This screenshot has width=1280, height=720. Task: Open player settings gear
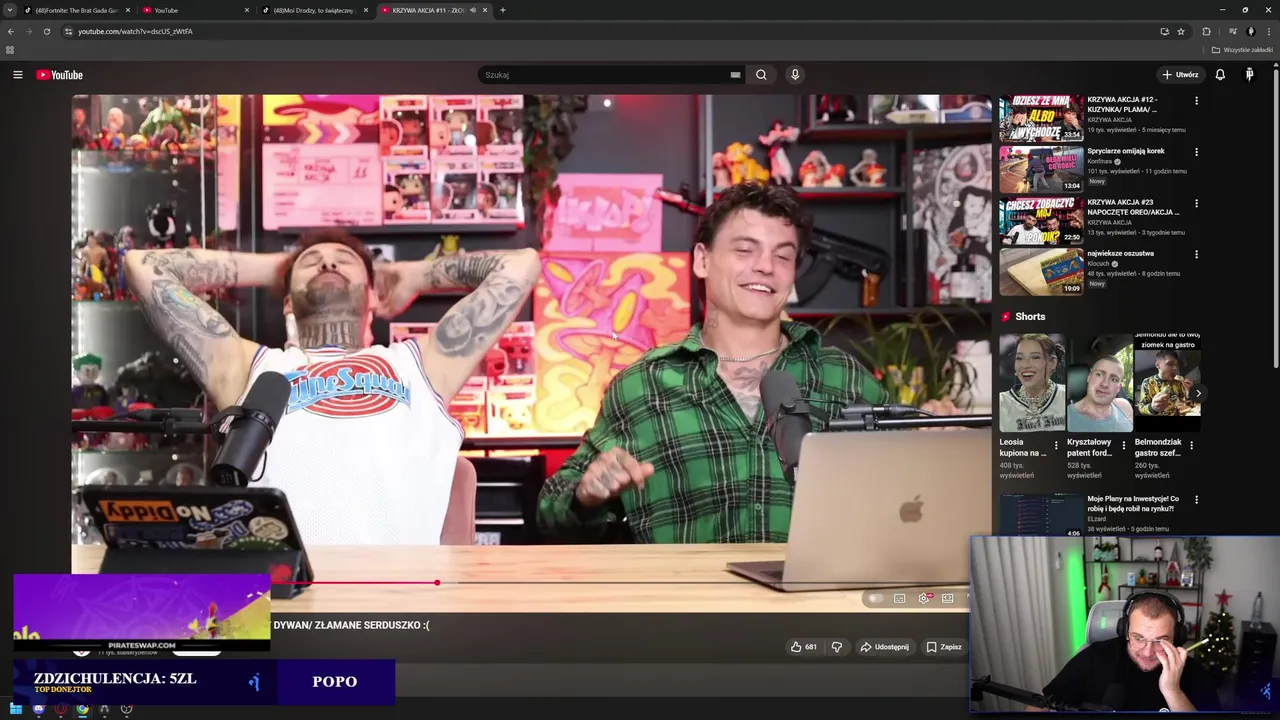coord(924,598)
